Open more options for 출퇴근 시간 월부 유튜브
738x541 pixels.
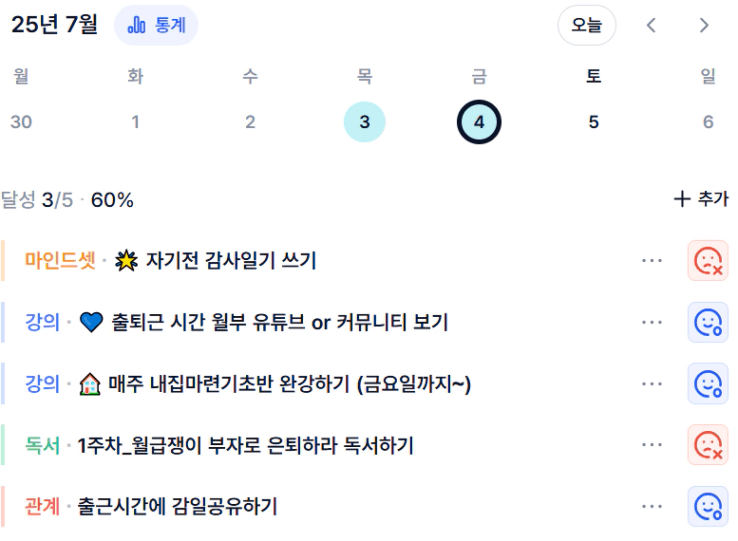coord(652,322)
